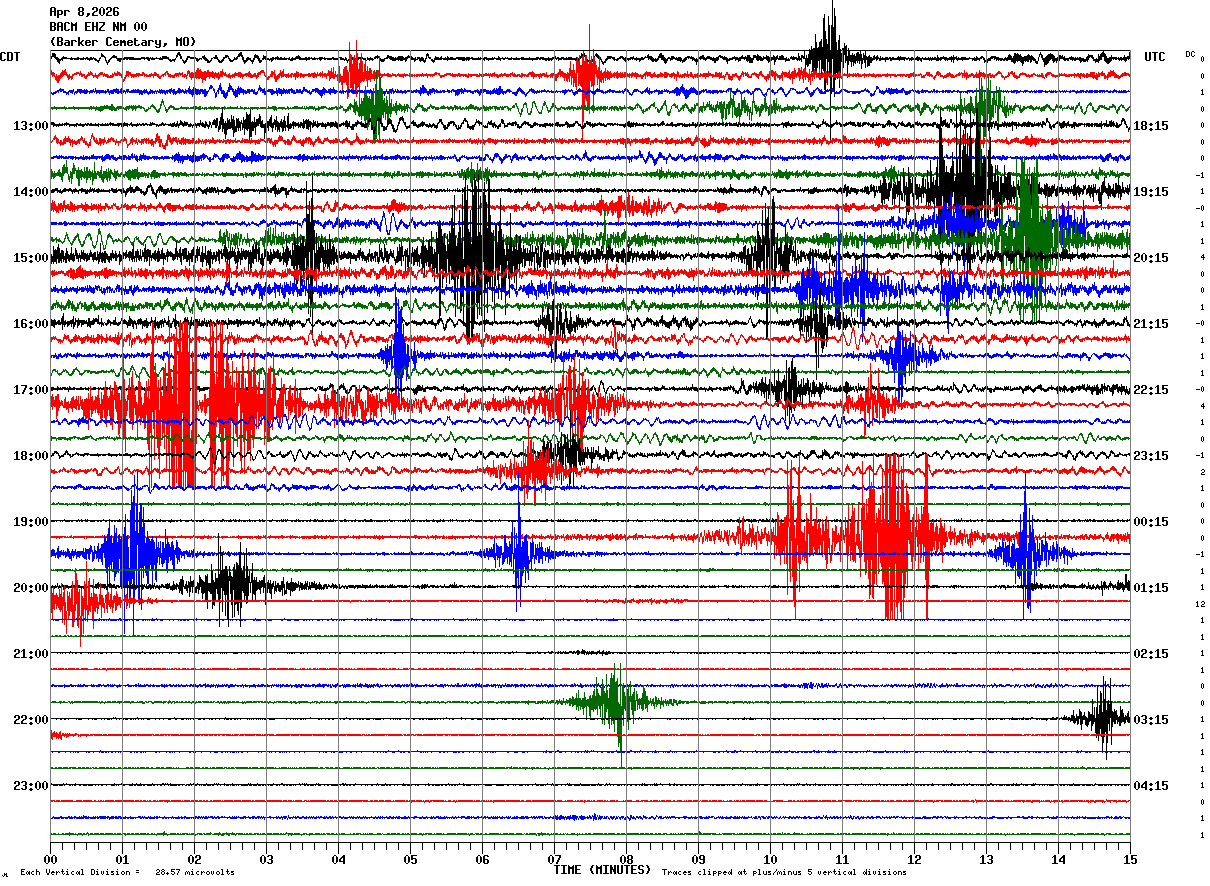Click the 18:15 UTC time label
1210x886 pixels.
pos(1151,126)
